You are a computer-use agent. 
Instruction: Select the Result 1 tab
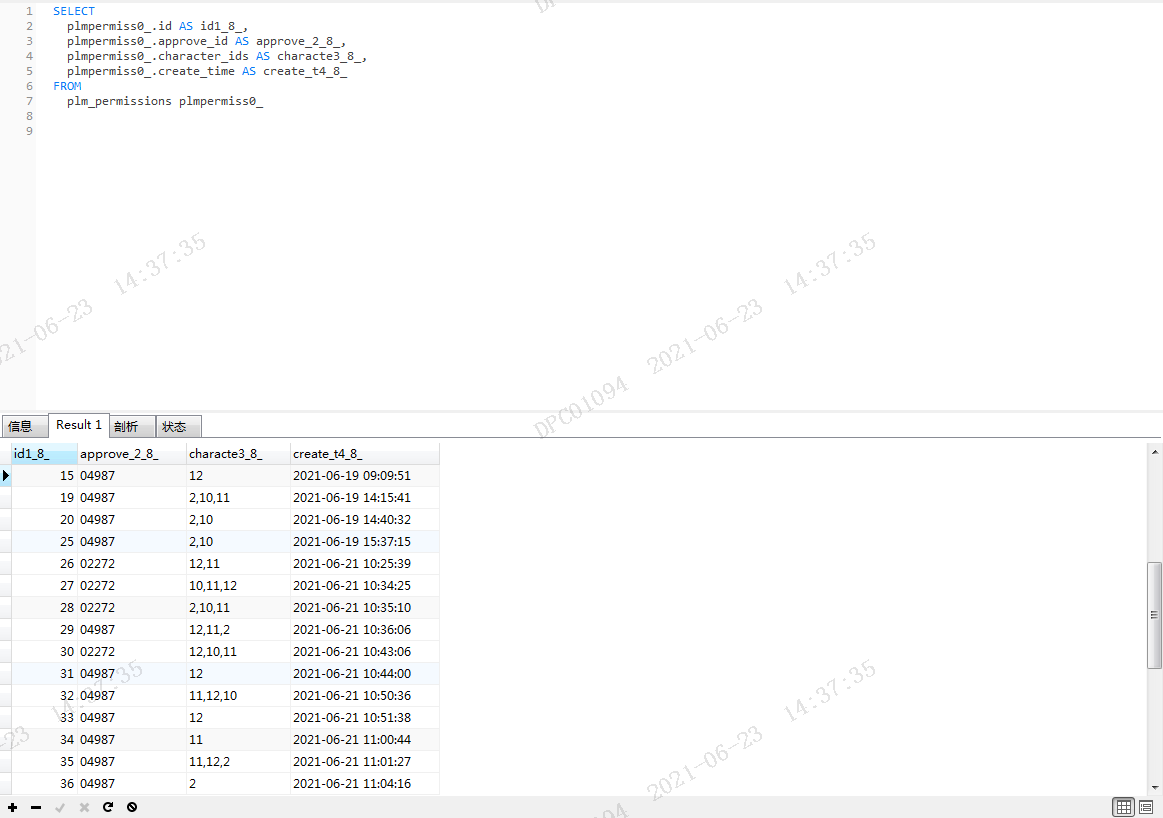(x=79, y=425)
